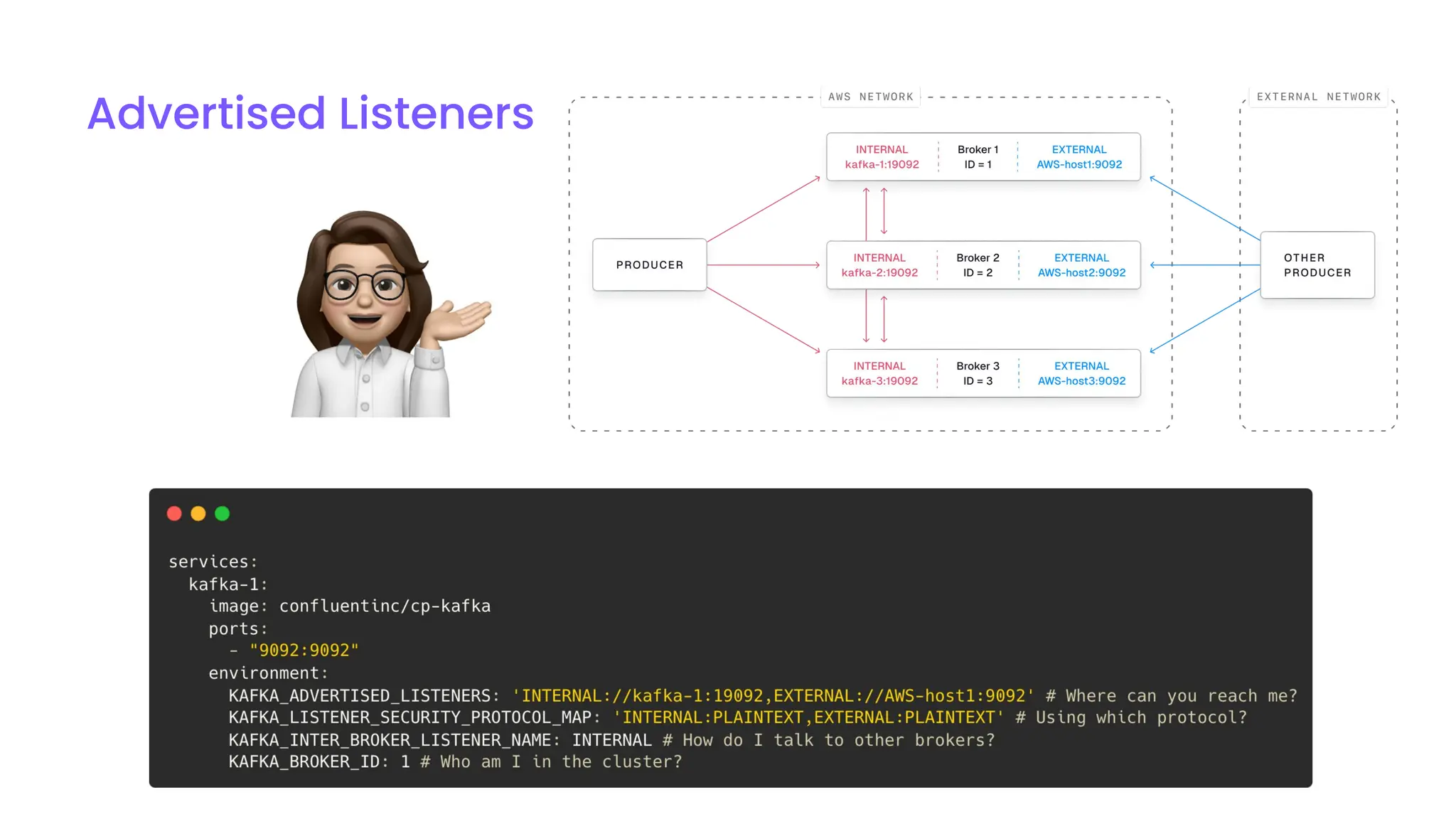1456x819 pixels.
Task: Select Broker 3 ID label
Action: tap(978, 373)
